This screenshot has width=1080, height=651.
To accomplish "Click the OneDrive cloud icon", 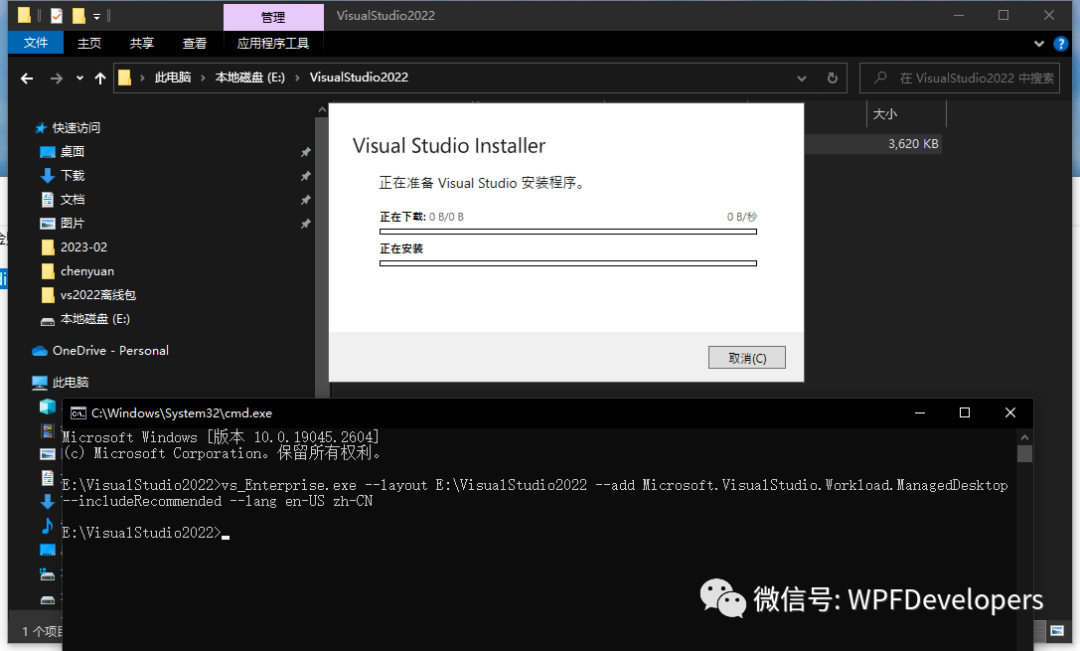I will tap(40, 351).
